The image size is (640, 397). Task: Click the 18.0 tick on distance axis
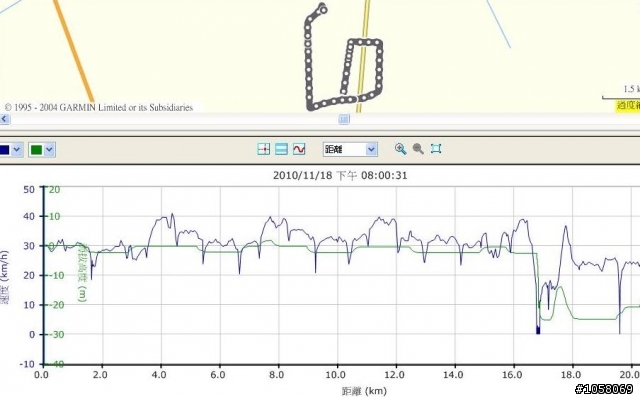571,374
